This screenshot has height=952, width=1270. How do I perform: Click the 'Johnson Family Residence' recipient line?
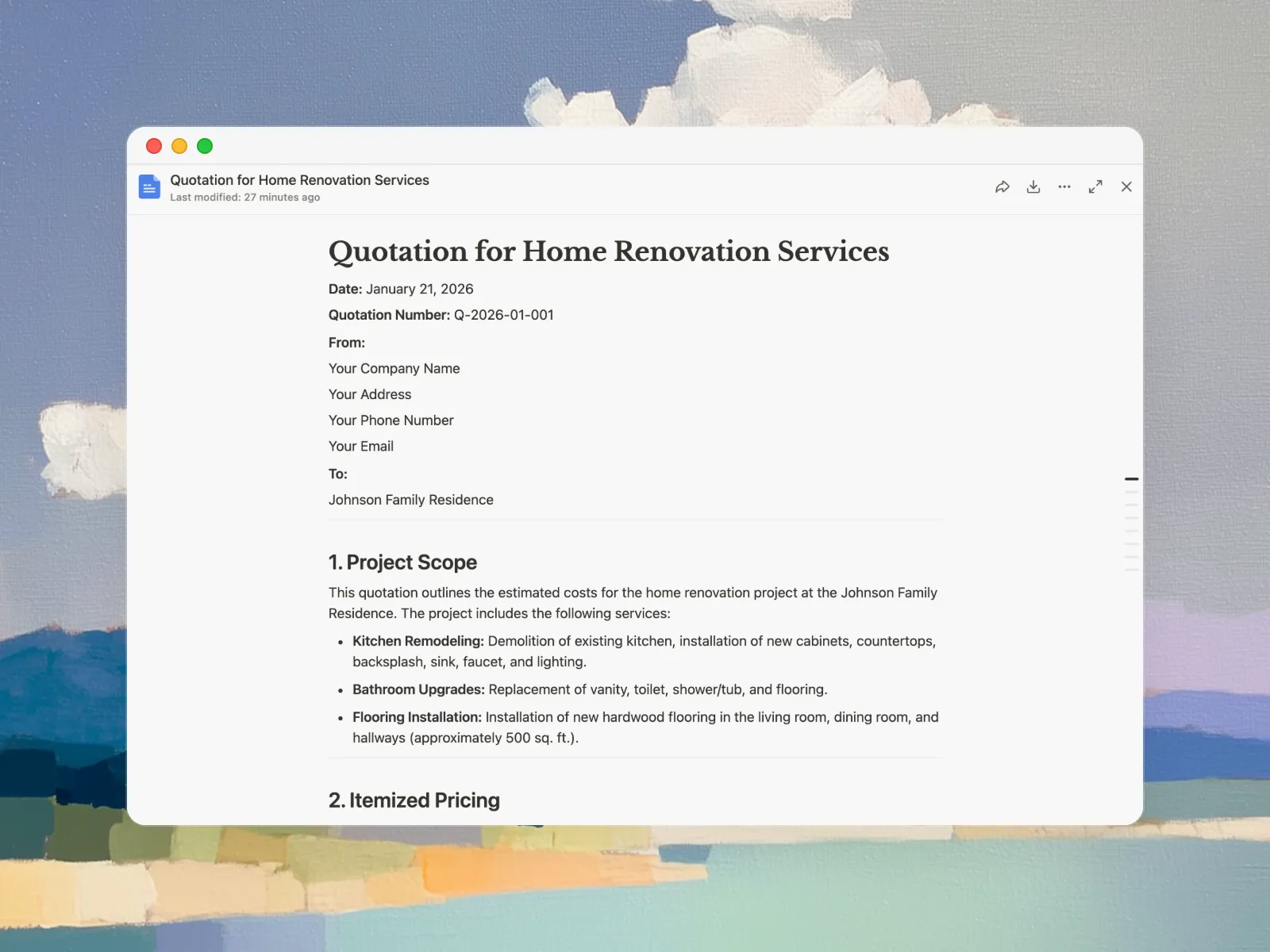point(410,500)
